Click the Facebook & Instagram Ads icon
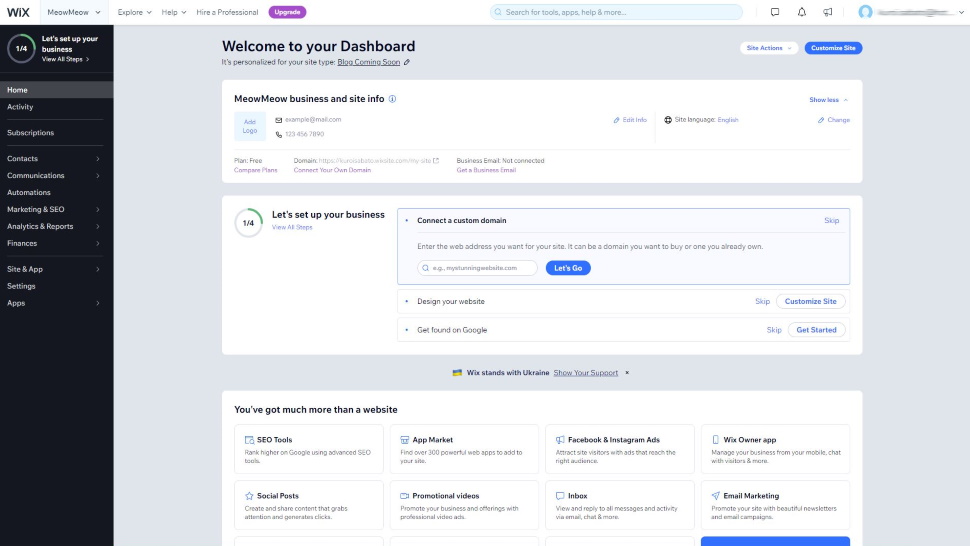970x546 pixels. tap(560, 440)
